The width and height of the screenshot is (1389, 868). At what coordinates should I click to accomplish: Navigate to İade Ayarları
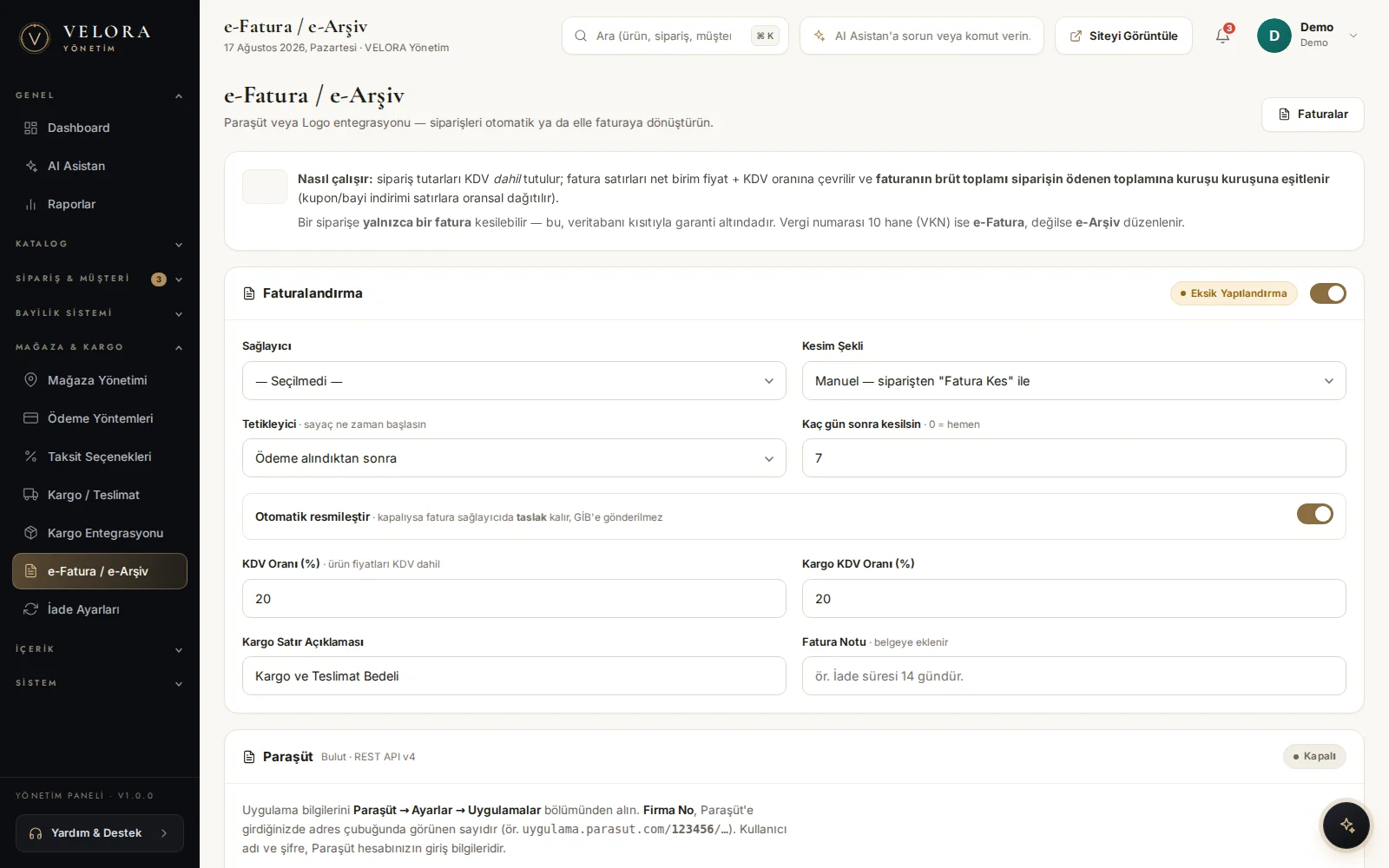coord(100,609)
